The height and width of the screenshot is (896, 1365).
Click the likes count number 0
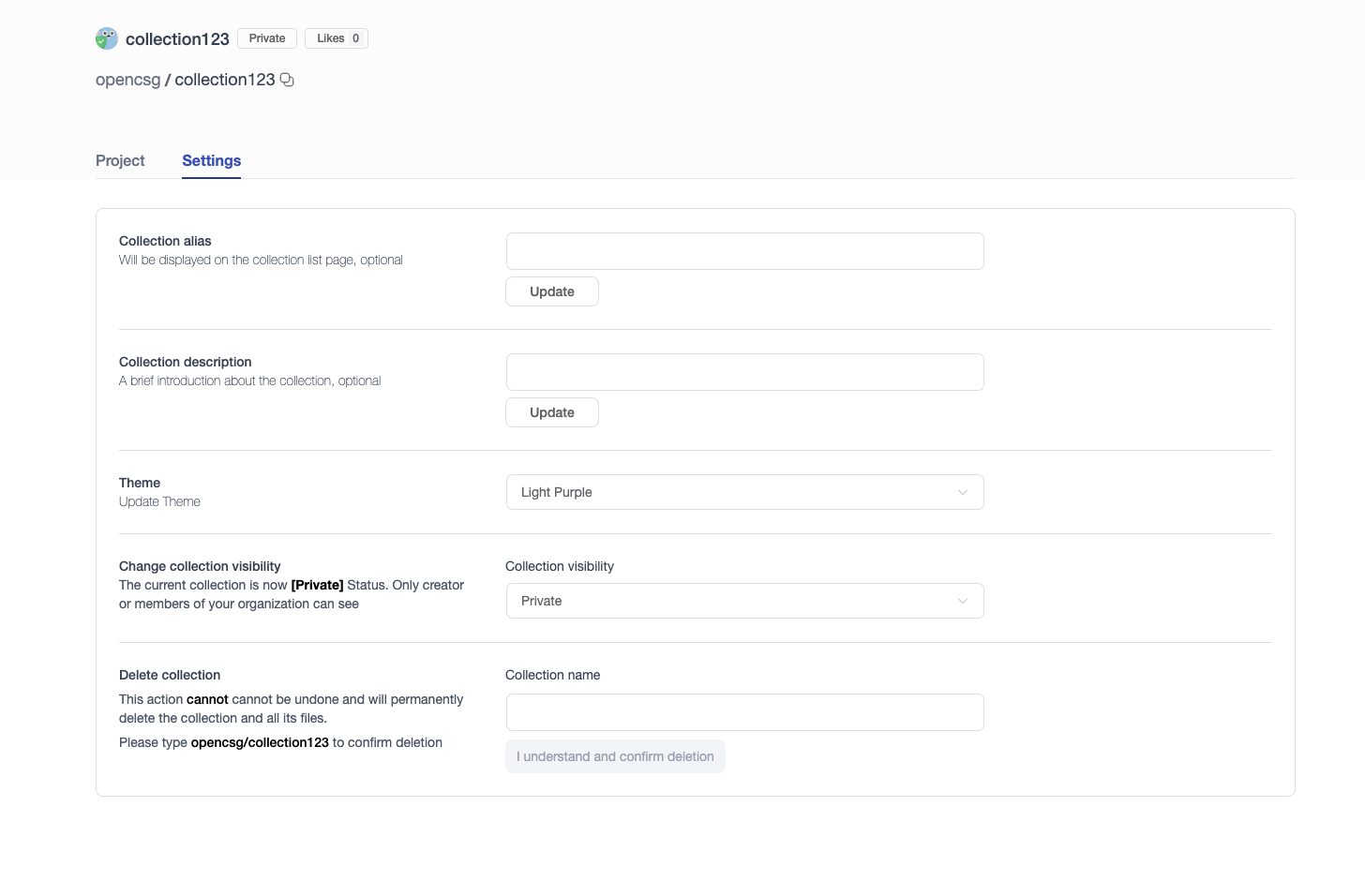click(x=356, y=38)
